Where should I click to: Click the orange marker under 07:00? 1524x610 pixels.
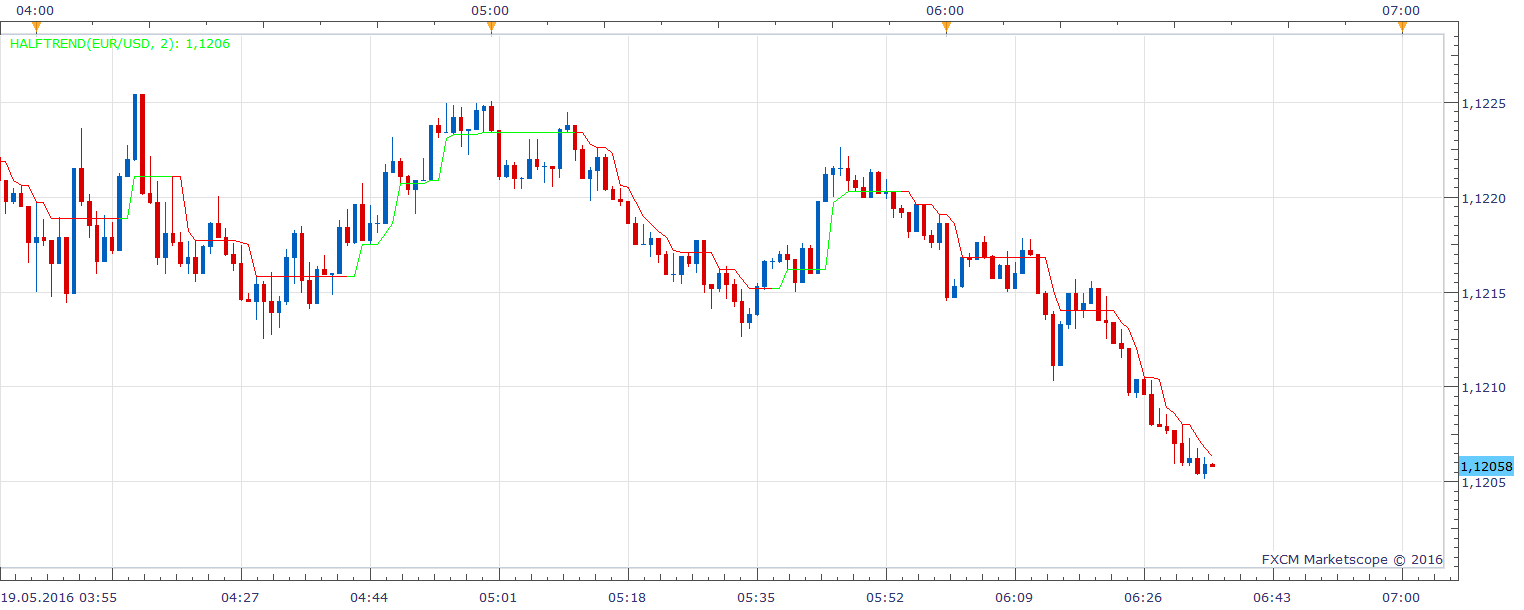1402,27
